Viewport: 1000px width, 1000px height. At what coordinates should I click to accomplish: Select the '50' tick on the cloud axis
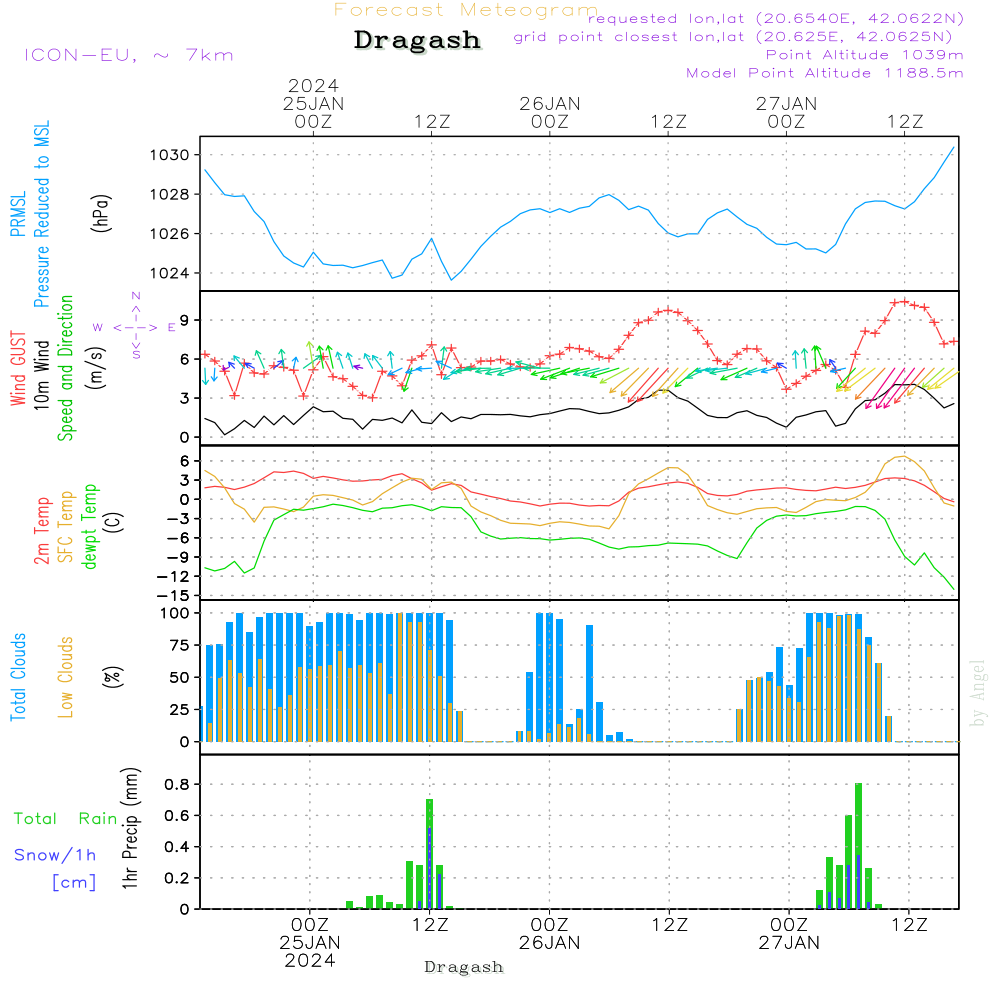180,678
